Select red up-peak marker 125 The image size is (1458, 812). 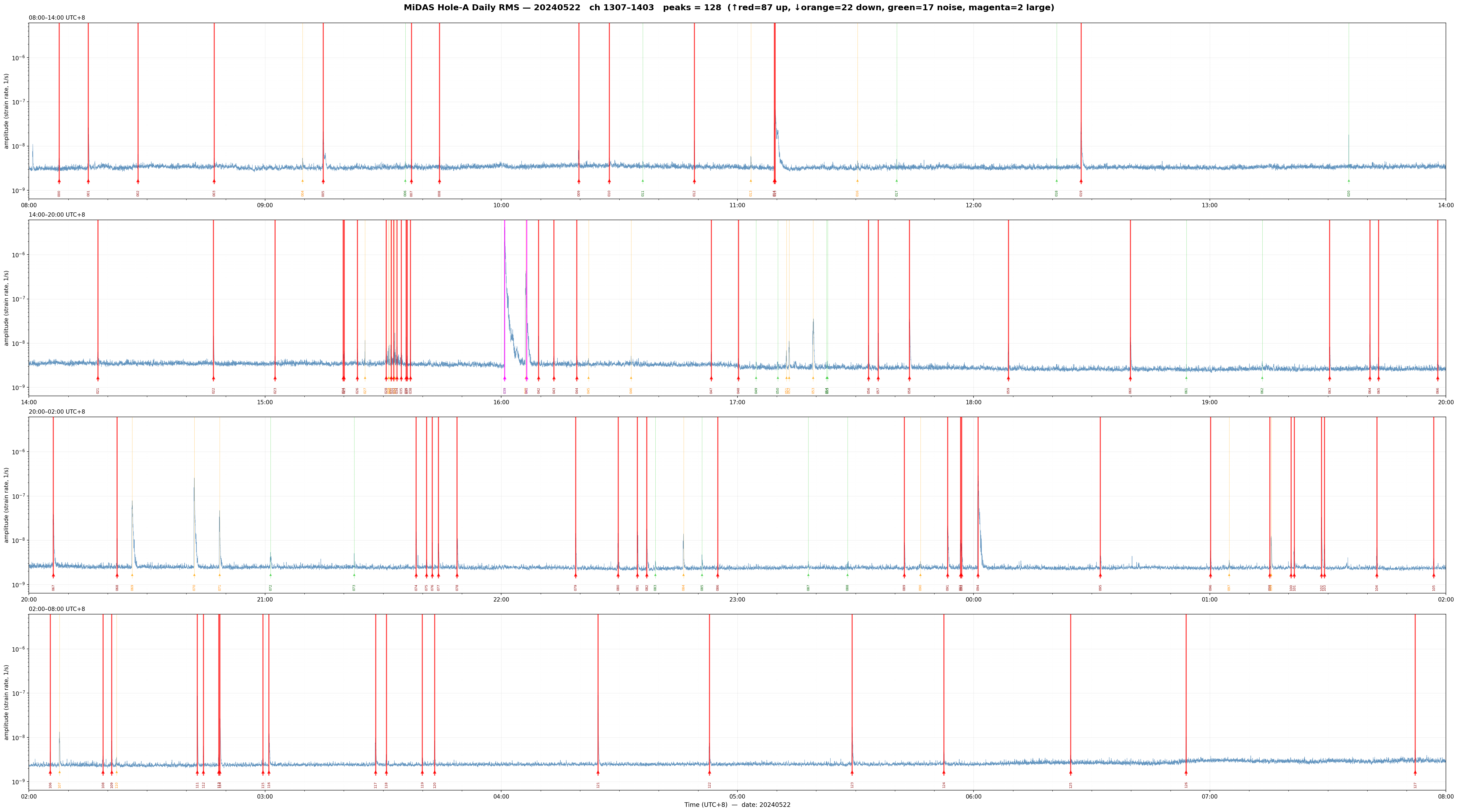pyautogui.click(x=1070, y=772)
